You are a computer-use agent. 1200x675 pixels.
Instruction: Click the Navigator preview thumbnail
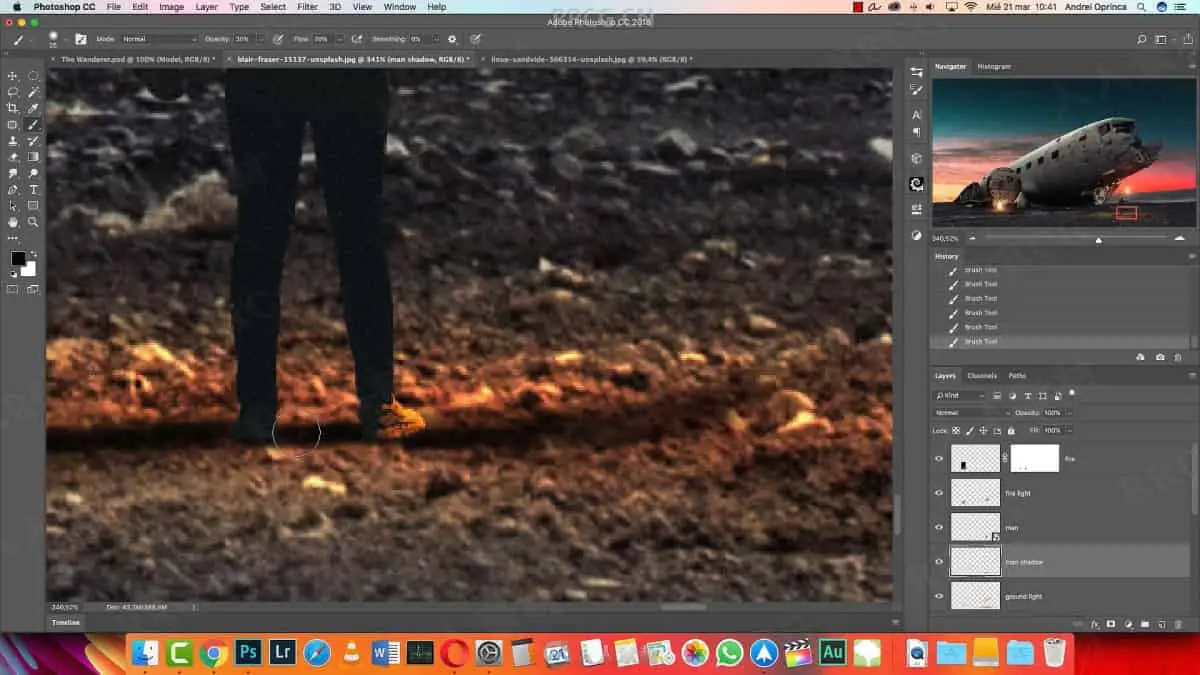coord(1064,153)
